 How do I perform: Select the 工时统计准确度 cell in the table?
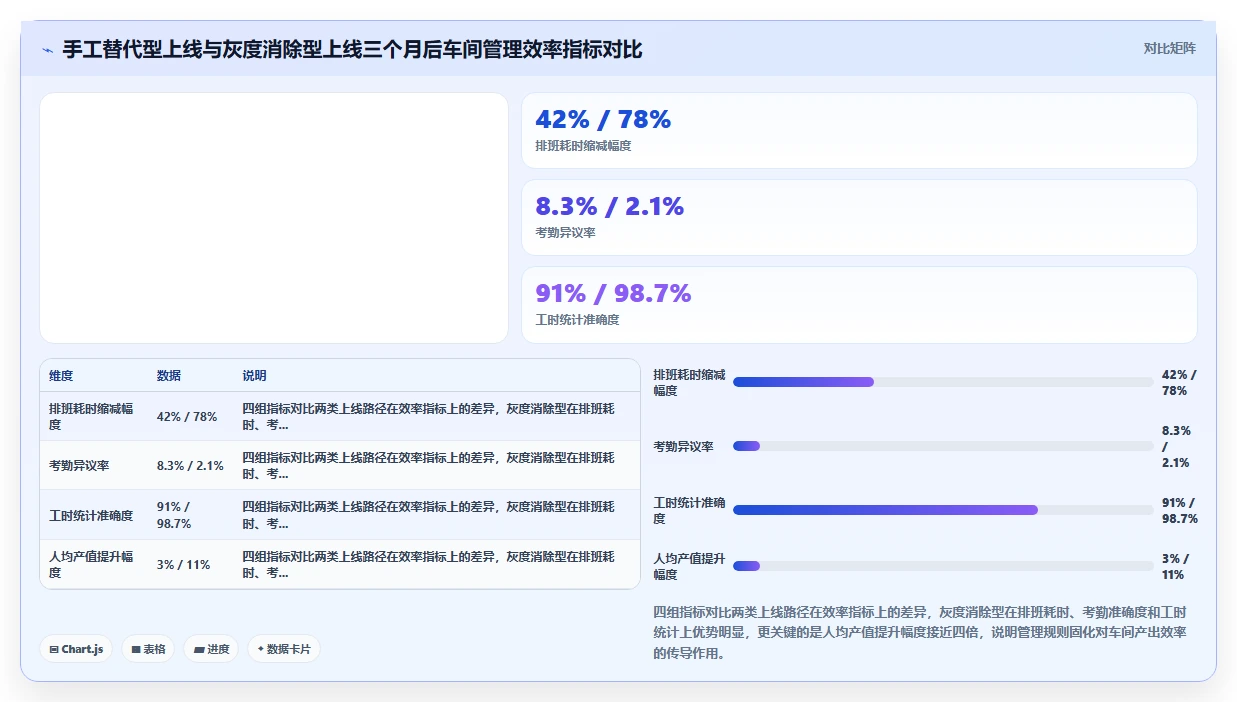click(x=91, y=516)
